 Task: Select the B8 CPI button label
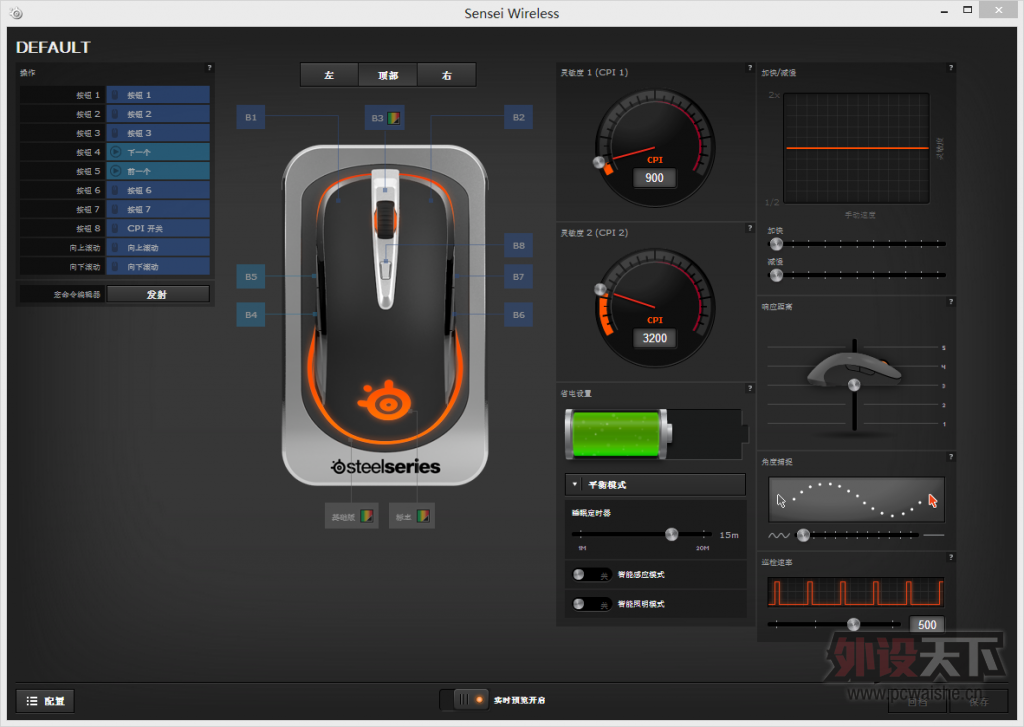519,246
